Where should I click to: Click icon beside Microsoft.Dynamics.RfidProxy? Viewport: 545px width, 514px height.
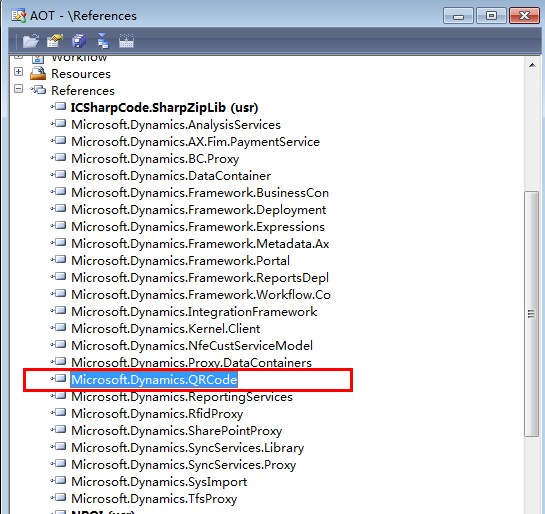pos(58,413)
